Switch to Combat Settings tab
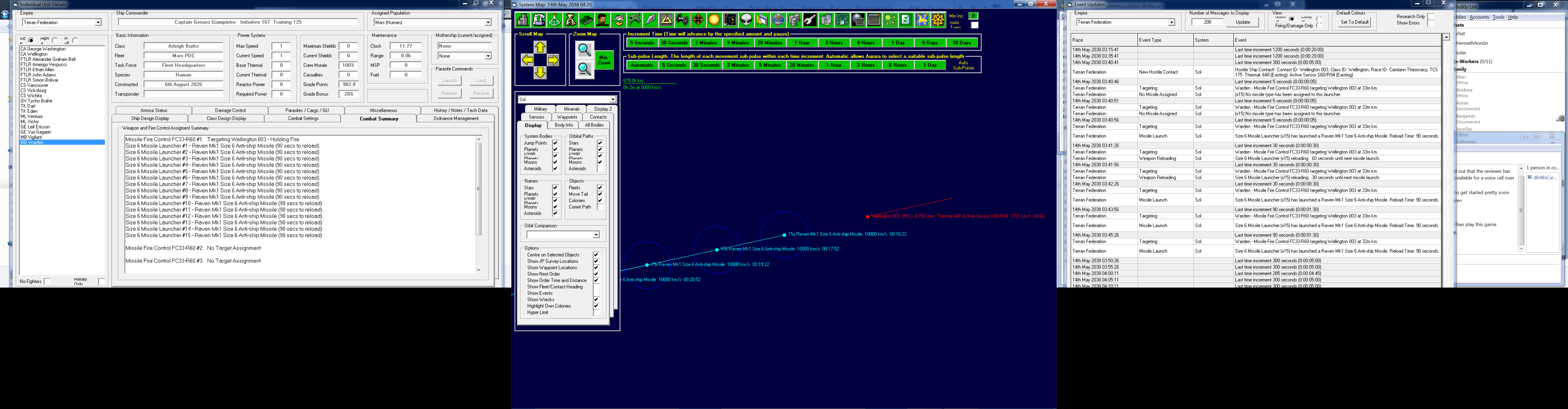 coord(303,119)
